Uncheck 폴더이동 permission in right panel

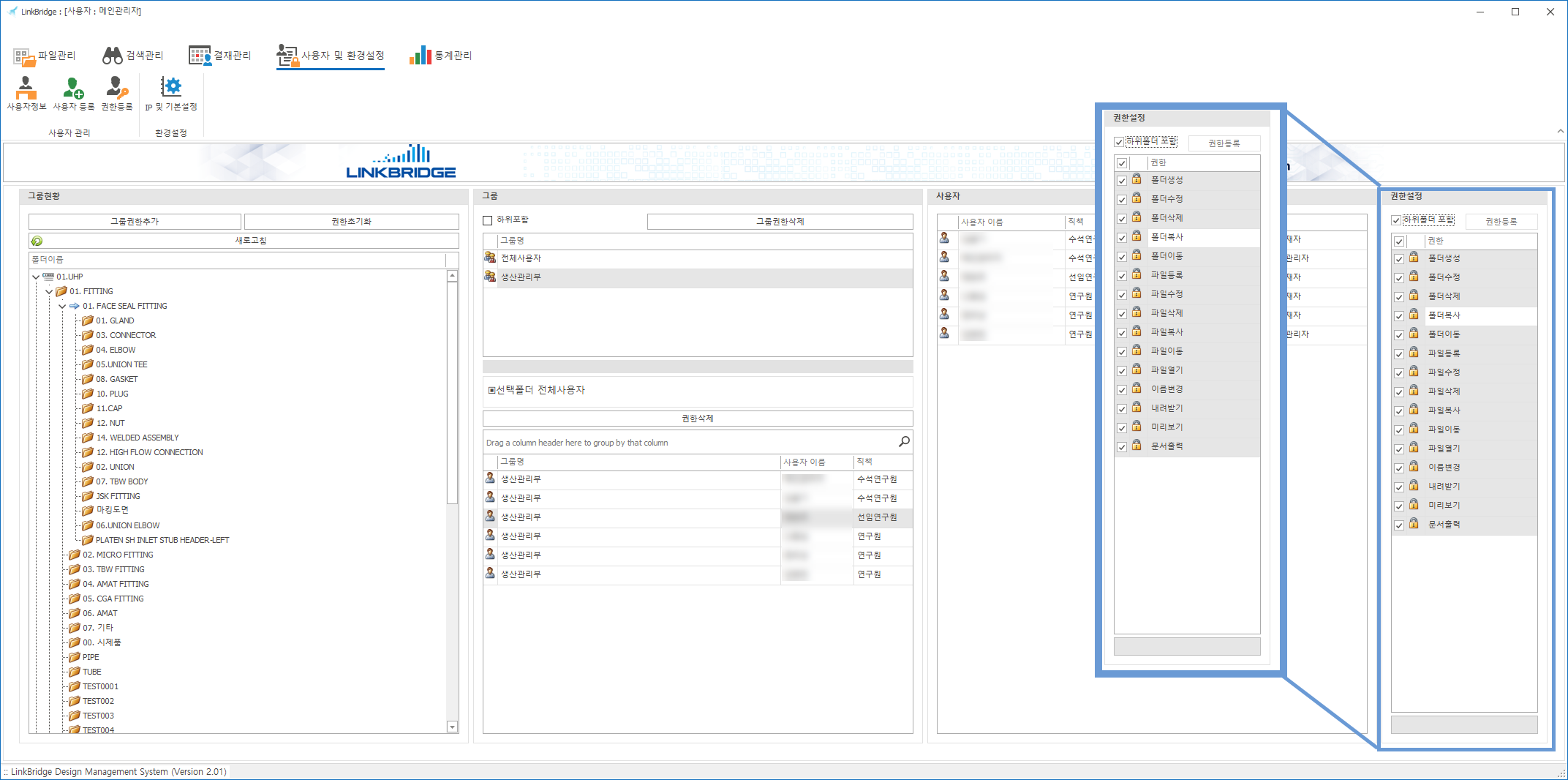pyautogui.click(x=1399, y=335)
